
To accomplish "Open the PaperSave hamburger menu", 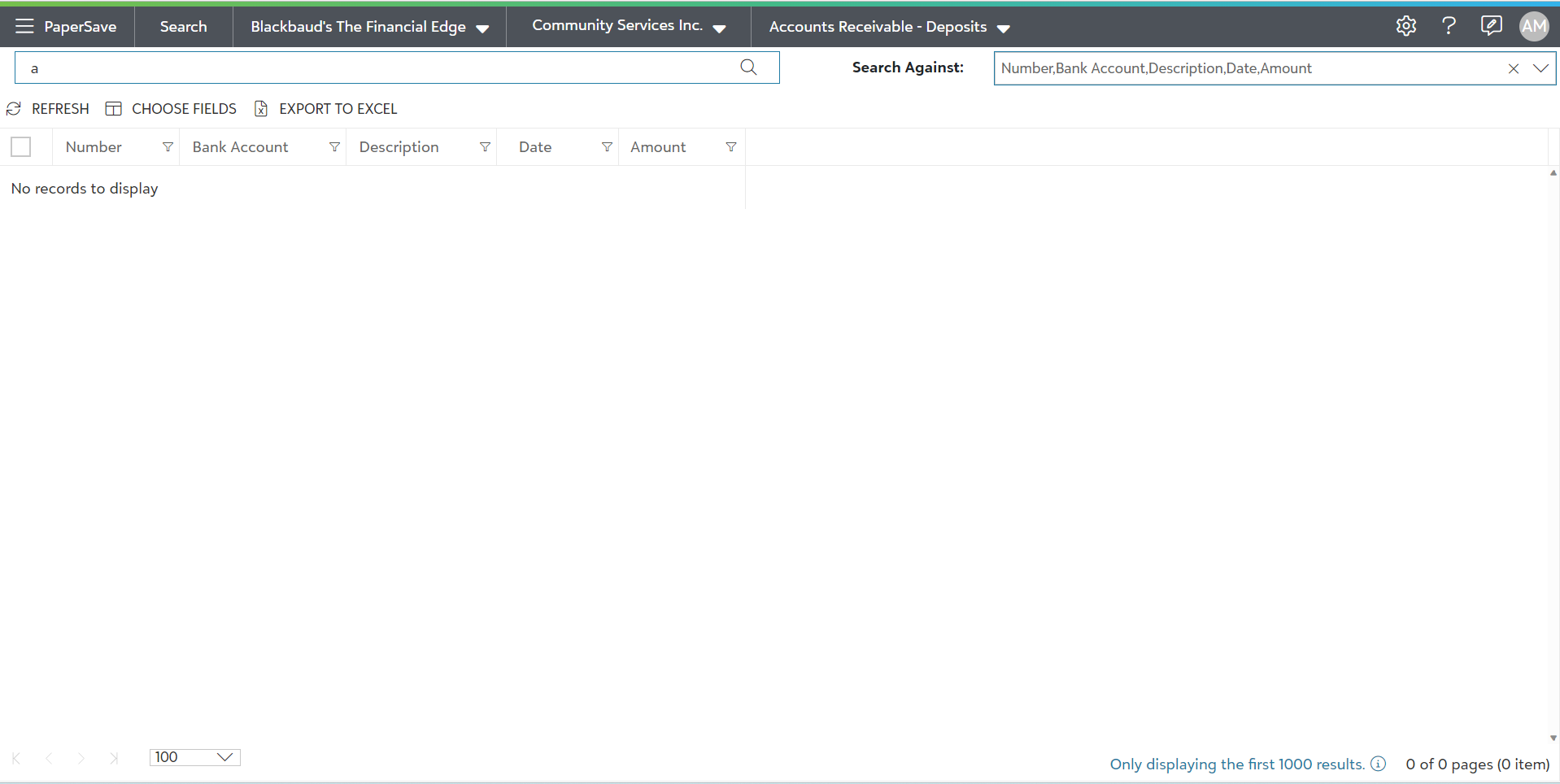I will [x=24, y=26].
